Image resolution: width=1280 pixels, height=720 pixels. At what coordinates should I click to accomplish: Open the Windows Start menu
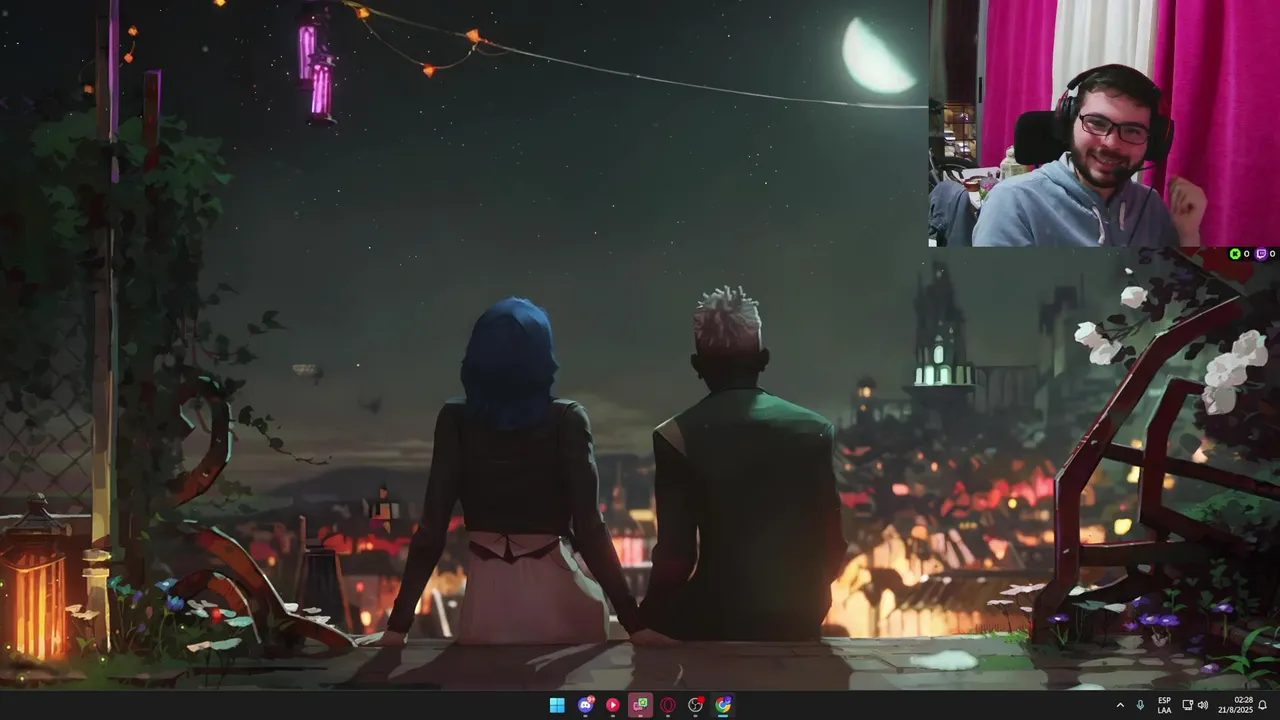tap(557, 705)
